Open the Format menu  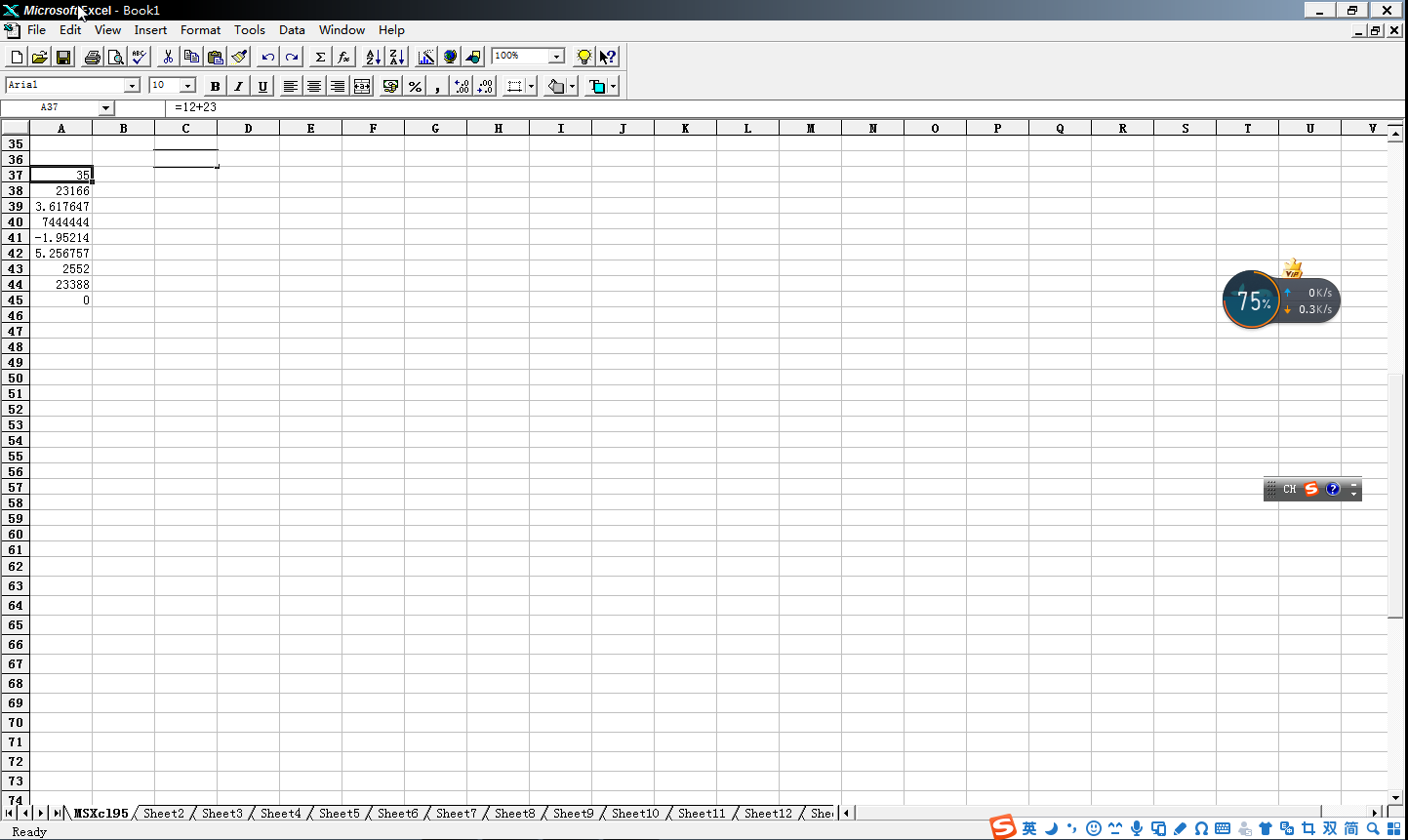coord(200,30)
